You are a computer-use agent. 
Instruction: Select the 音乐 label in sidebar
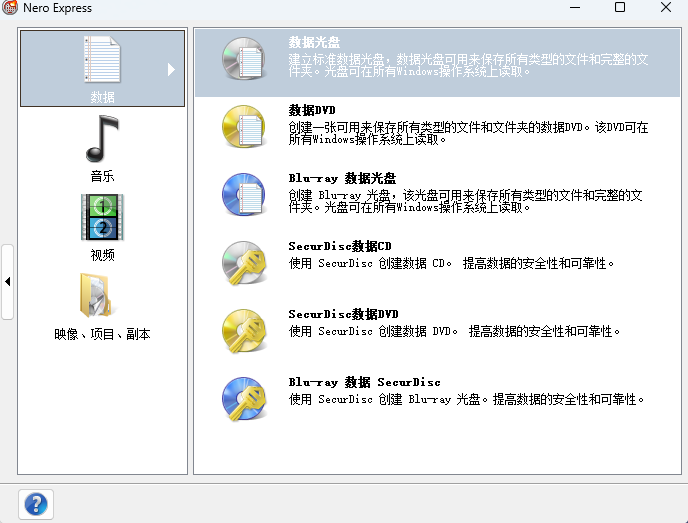[102, 176]
